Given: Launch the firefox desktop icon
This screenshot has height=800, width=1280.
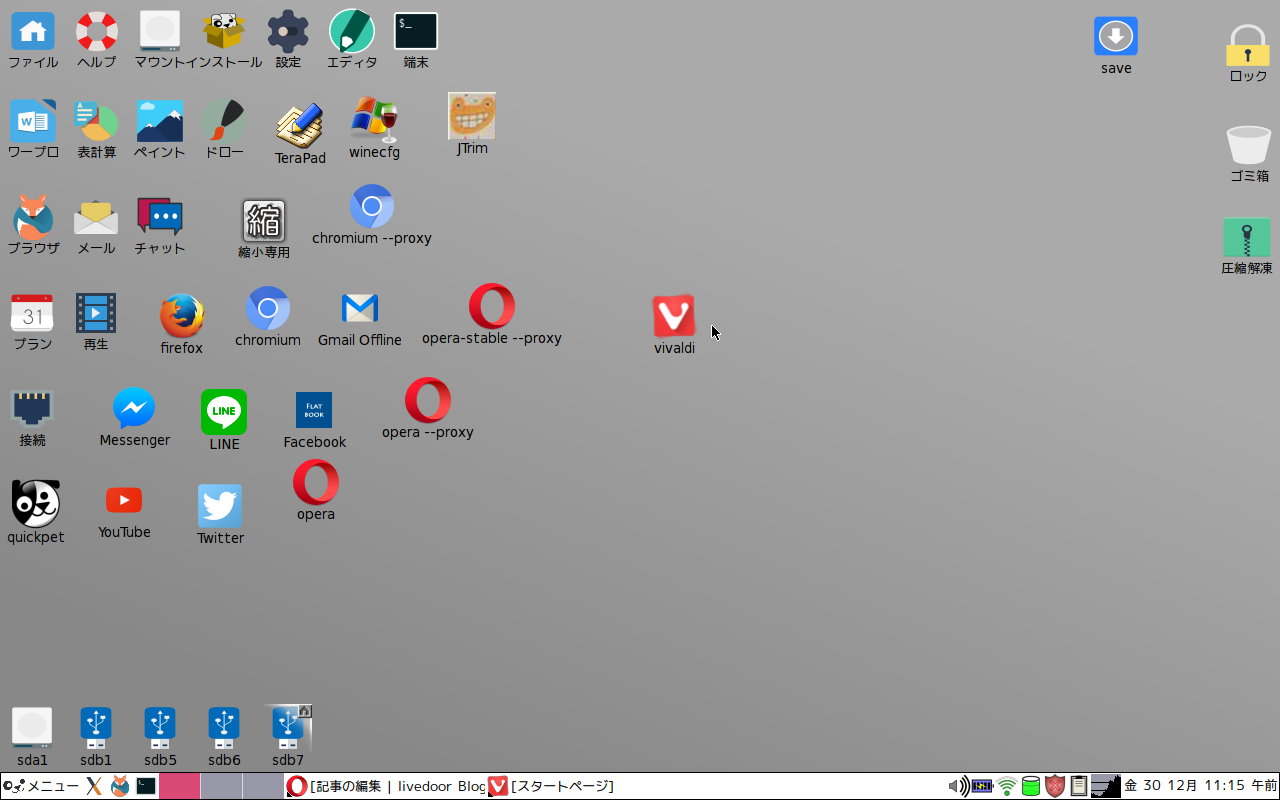Looking at the screenshot, I should coord(182,316).
